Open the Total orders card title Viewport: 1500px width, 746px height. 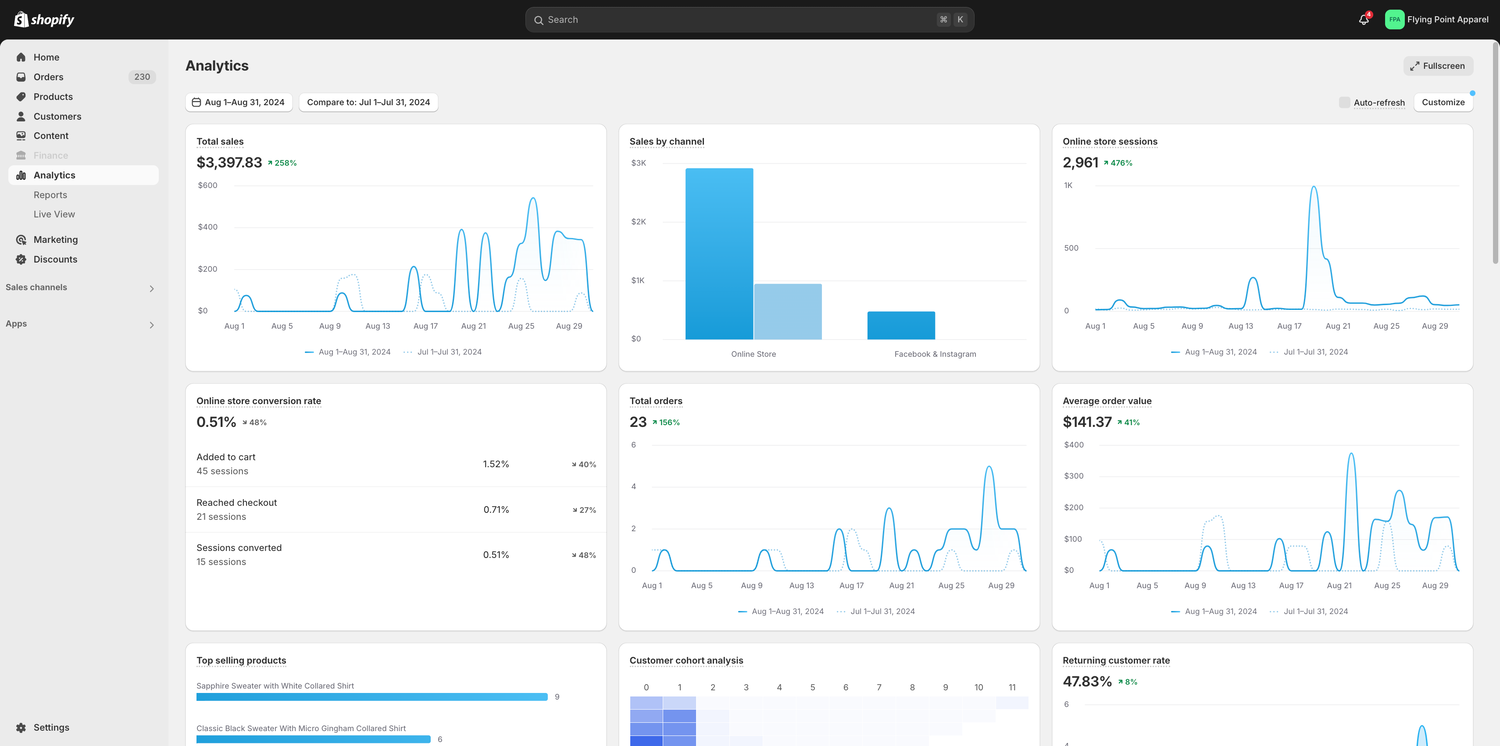(x=656, y=401)
